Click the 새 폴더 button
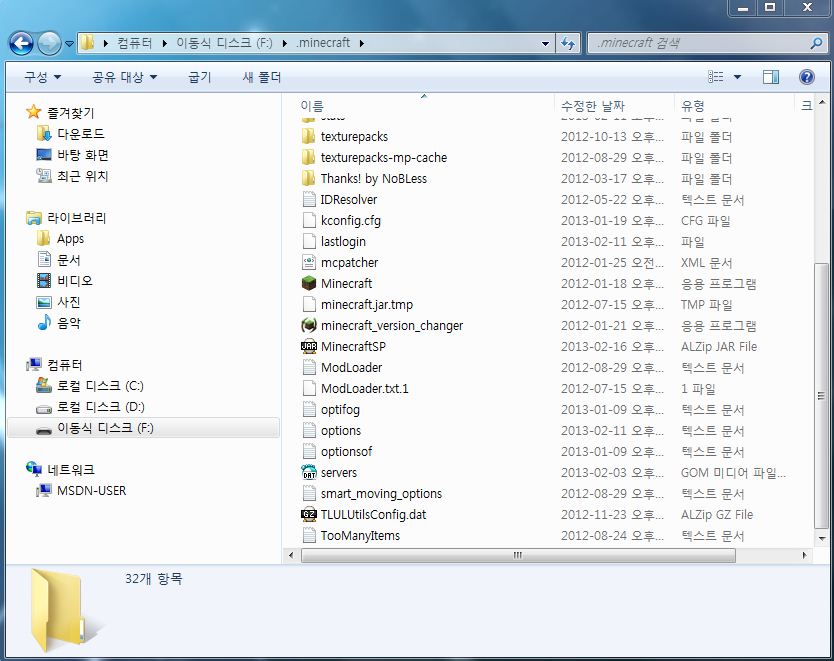The image size is (834, 661). coord(262,77)
